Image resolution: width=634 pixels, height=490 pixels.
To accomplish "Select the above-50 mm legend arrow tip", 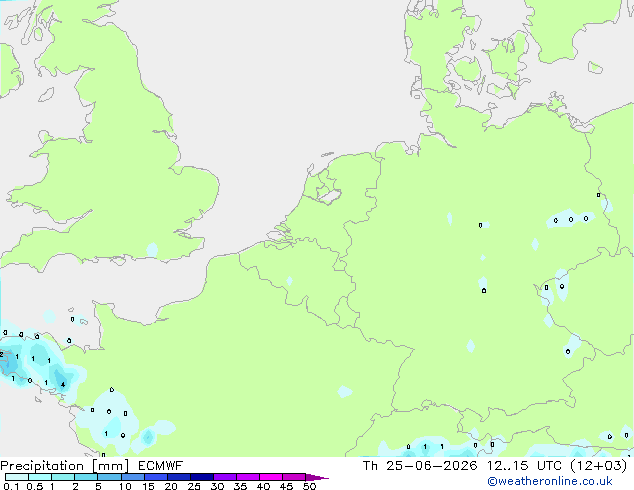I will (317, 477).
